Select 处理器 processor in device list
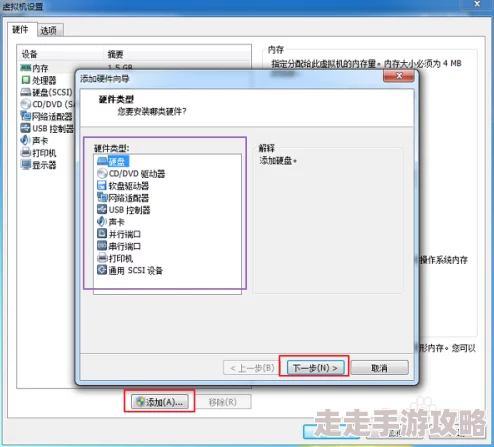494x447 pixels. [x=39, y=80]
